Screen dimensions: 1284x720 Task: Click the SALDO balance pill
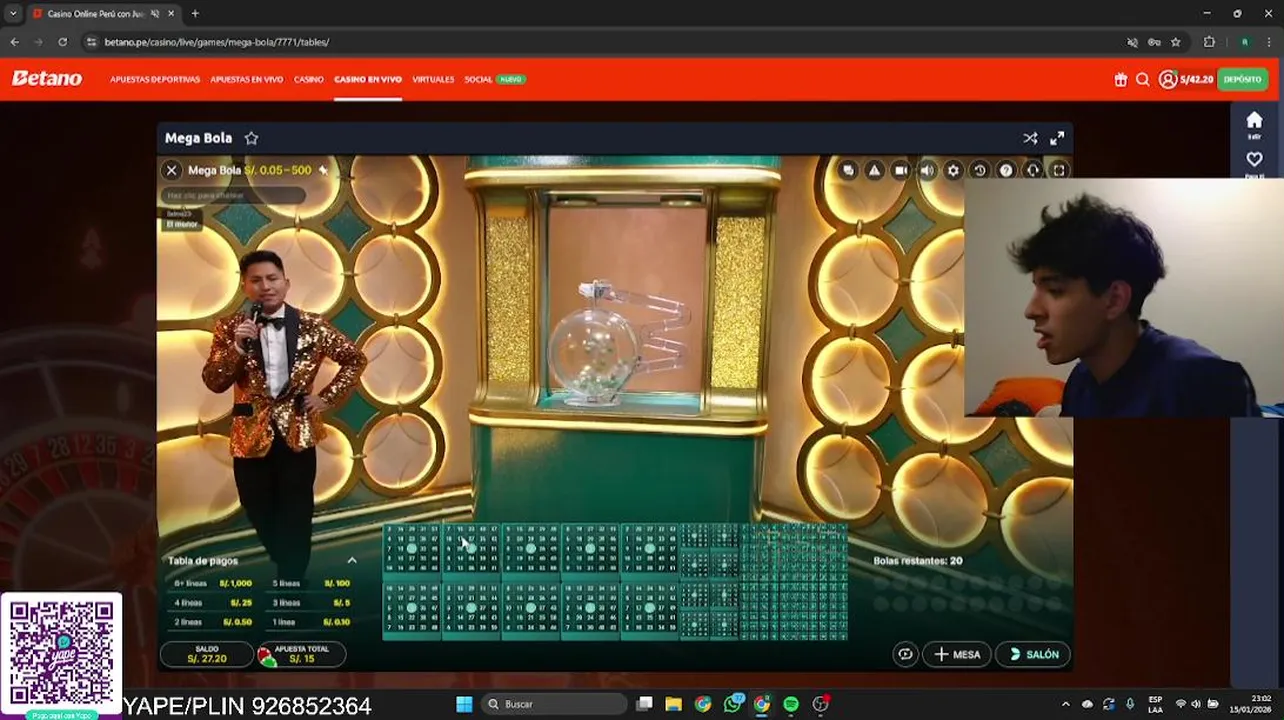[207, 654]
